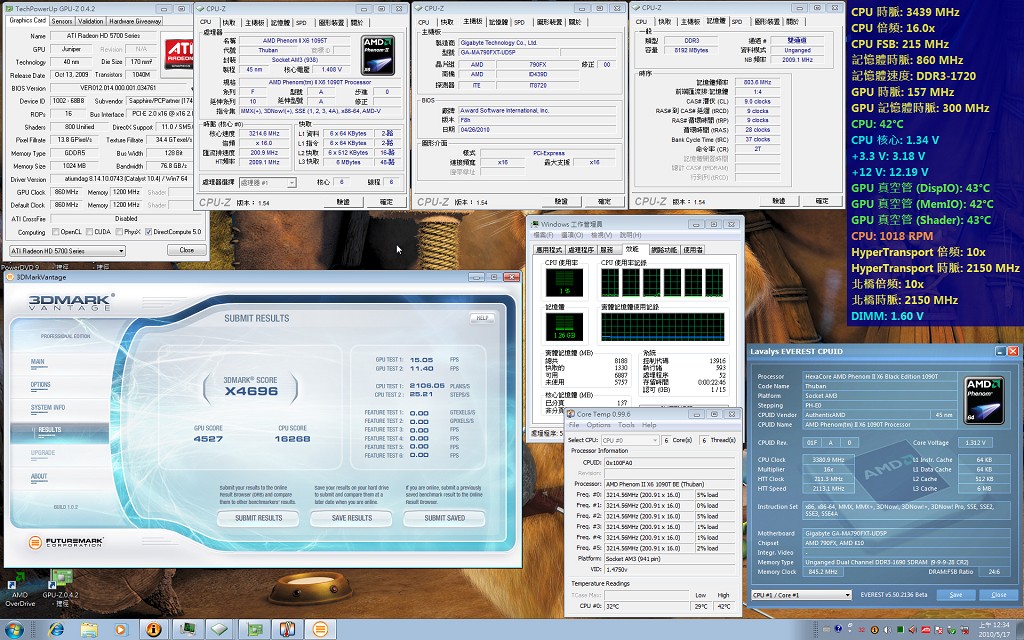This screenshot has height=640, width=1024.
Task: Click the orange info icon taskbar button
Action: click(x=154, y=630)
